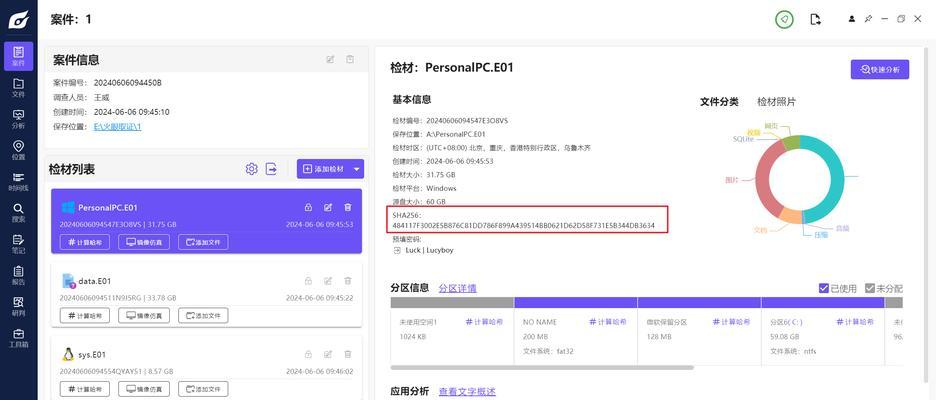Switch to 检材照片 tab

(776, 102)
